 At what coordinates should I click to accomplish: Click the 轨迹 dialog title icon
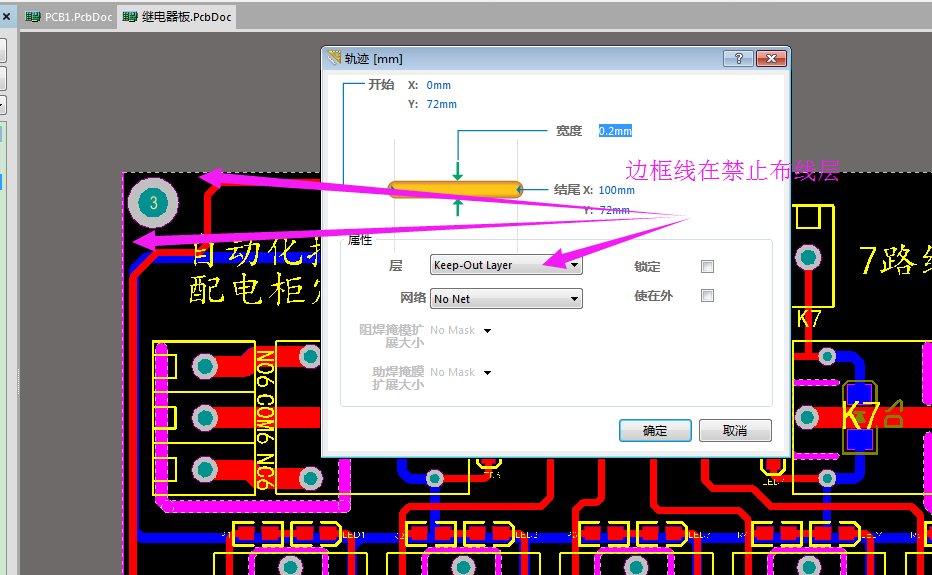click(334, 58)
